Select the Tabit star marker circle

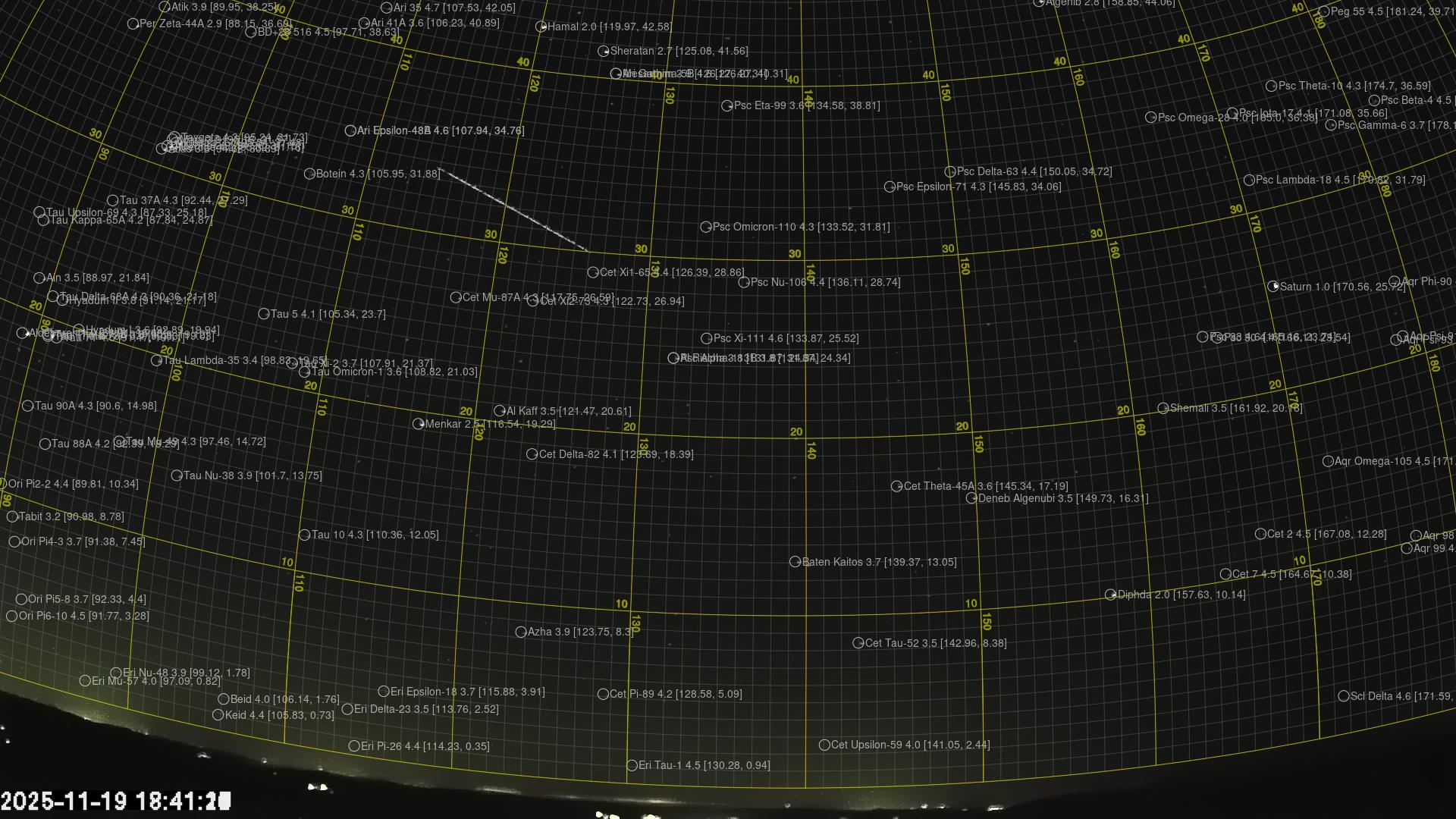click(12, 516)
